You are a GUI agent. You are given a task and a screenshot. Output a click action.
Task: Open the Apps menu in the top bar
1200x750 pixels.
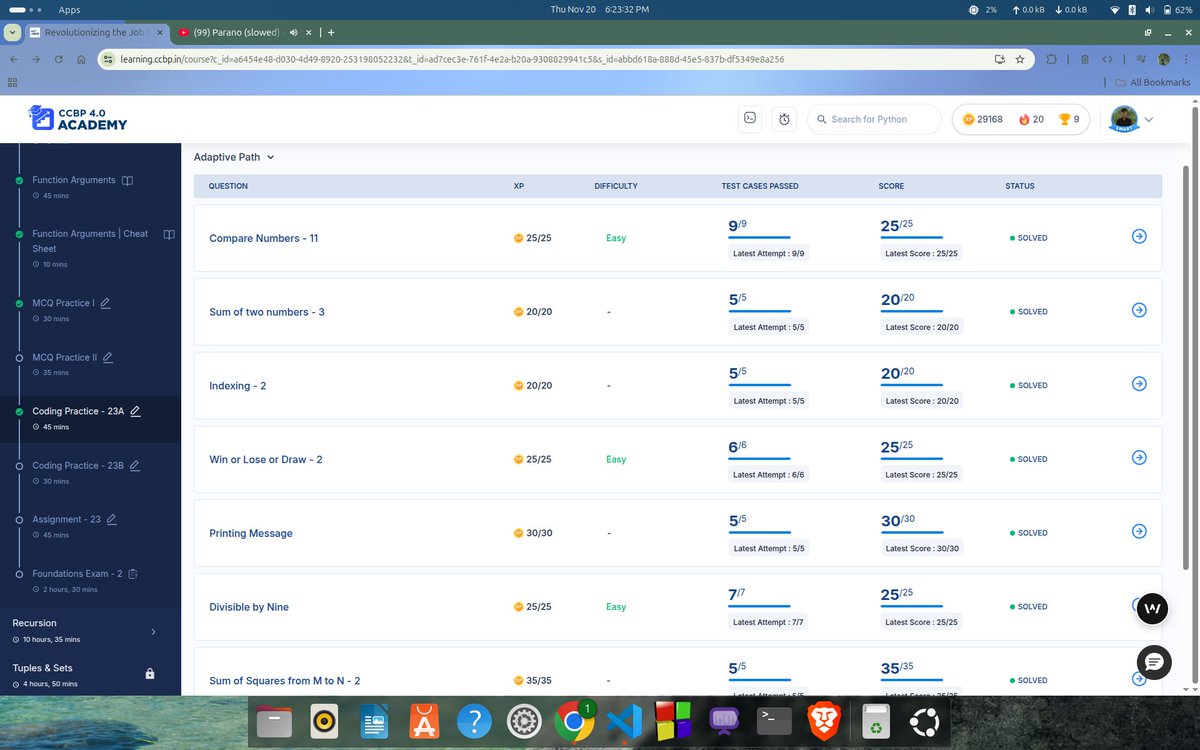pos(69,10)
